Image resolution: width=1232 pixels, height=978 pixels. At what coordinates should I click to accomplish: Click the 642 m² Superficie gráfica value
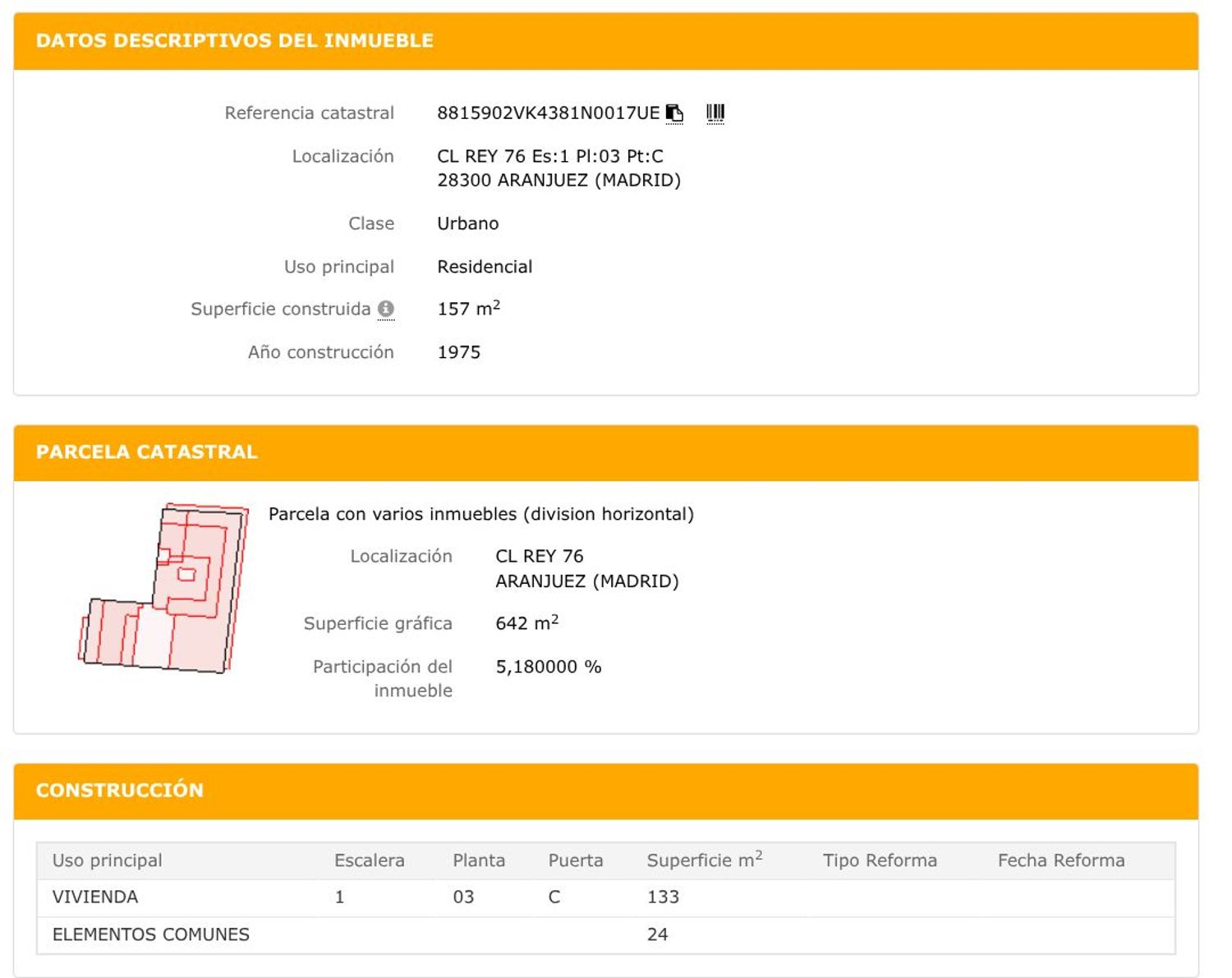(526, 624)
